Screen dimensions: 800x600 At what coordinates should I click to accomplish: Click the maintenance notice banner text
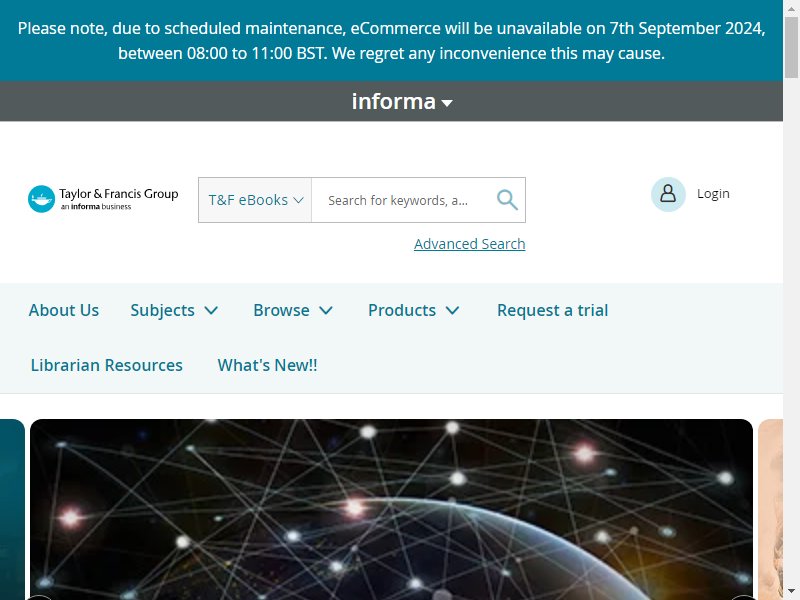(391, 40)
